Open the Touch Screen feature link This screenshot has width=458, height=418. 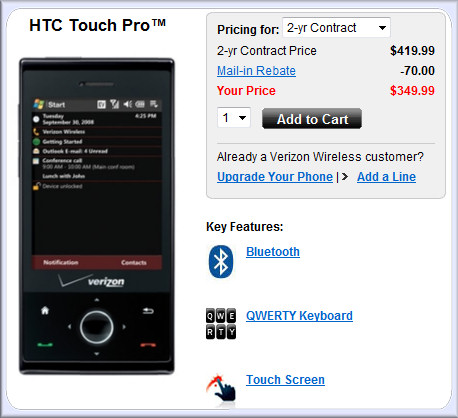pyautogui.click(x=285, y=380)
